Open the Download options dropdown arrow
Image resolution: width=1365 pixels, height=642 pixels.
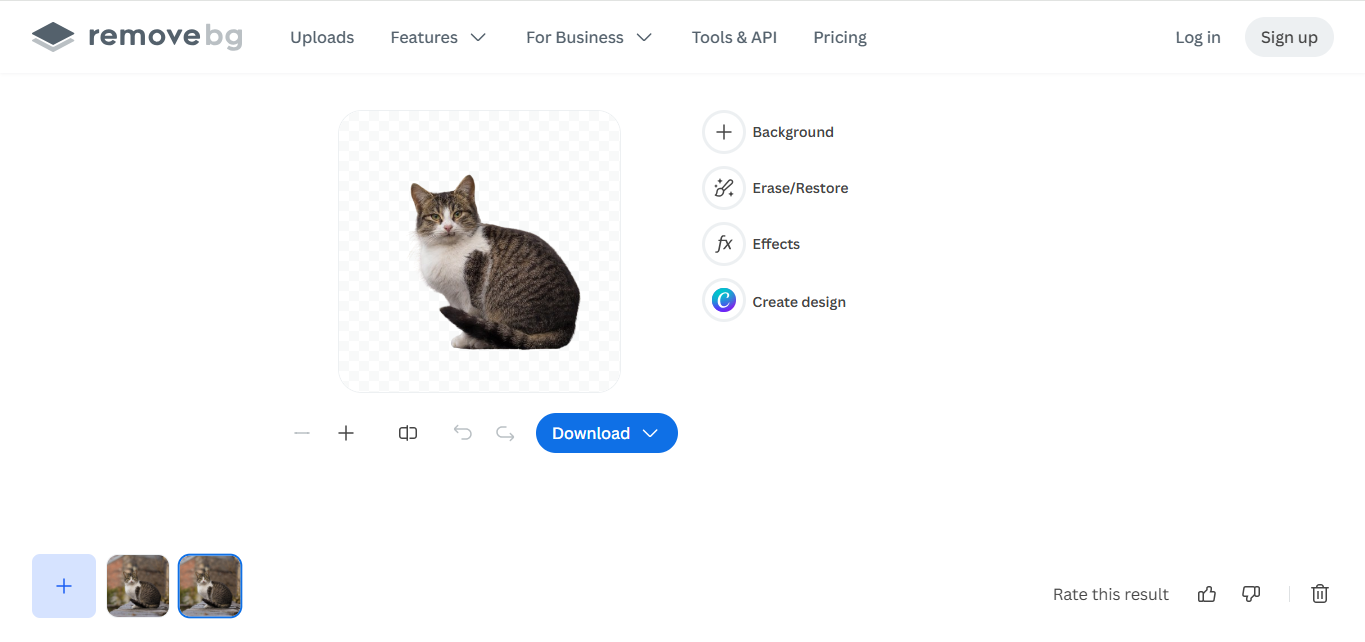(x=650, y=433)
